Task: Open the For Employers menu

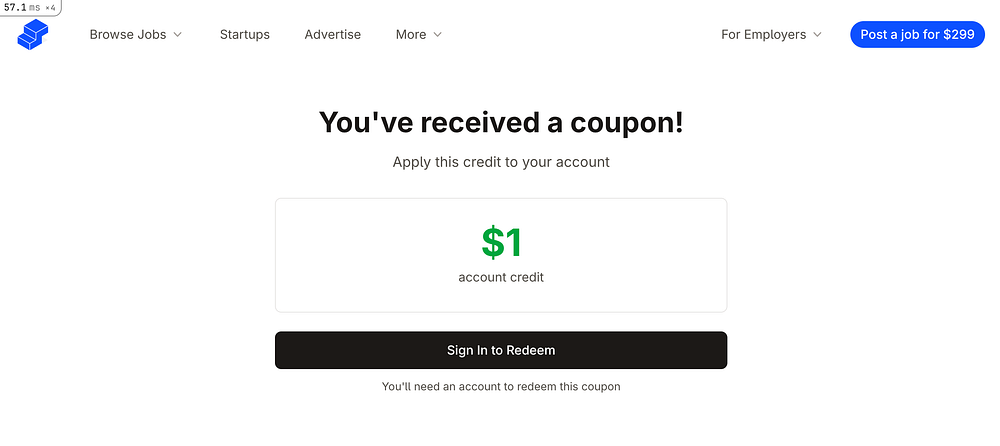Action: 763,34
